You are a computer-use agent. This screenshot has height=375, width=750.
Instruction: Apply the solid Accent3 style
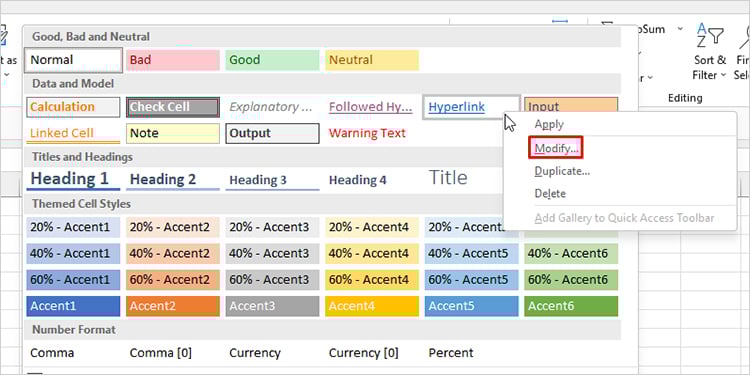pos(273,306)
